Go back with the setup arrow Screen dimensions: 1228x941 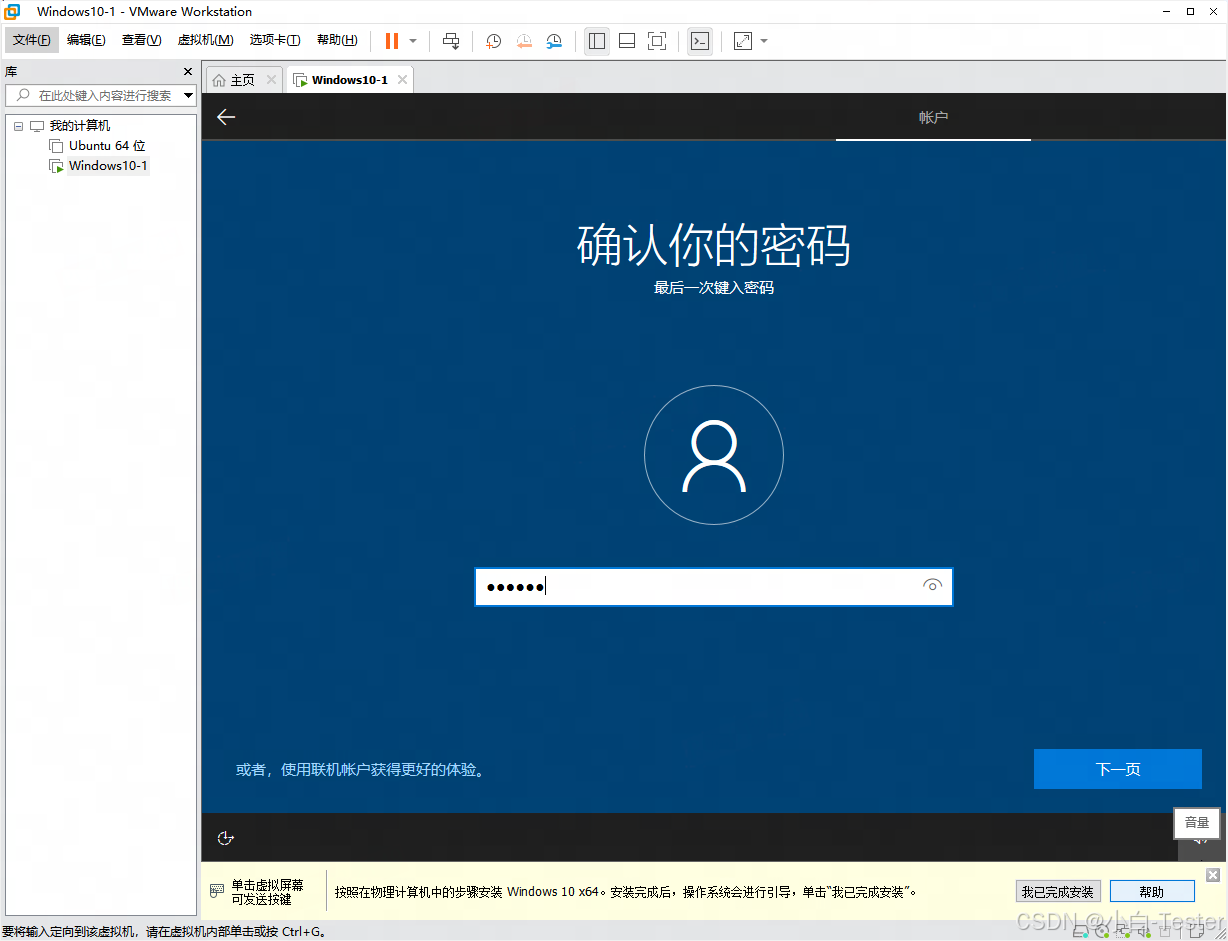pos(226,117)
